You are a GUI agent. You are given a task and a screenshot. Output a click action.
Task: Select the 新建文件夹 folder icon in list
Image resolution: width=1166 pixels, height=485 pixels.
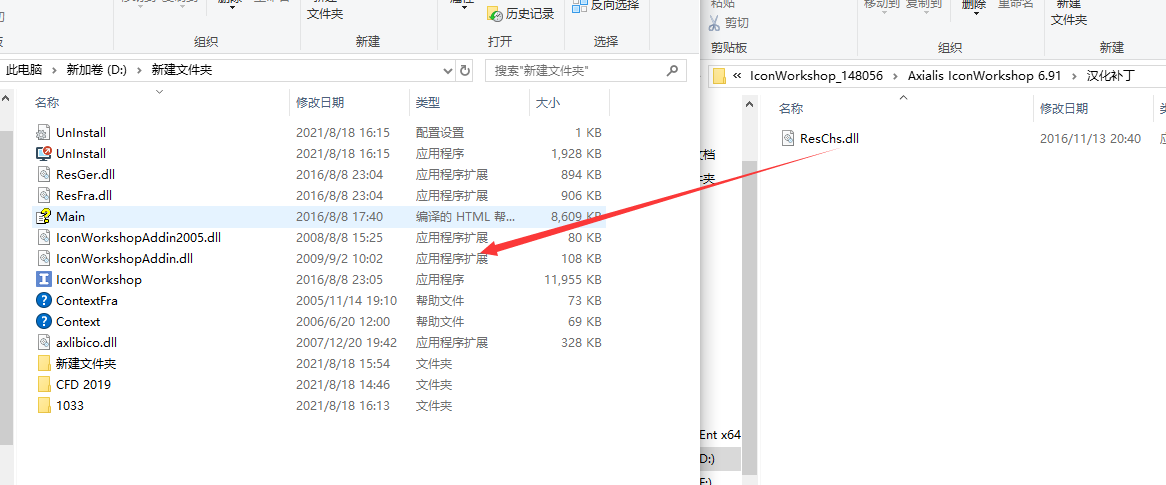click(x=43, y=364)
